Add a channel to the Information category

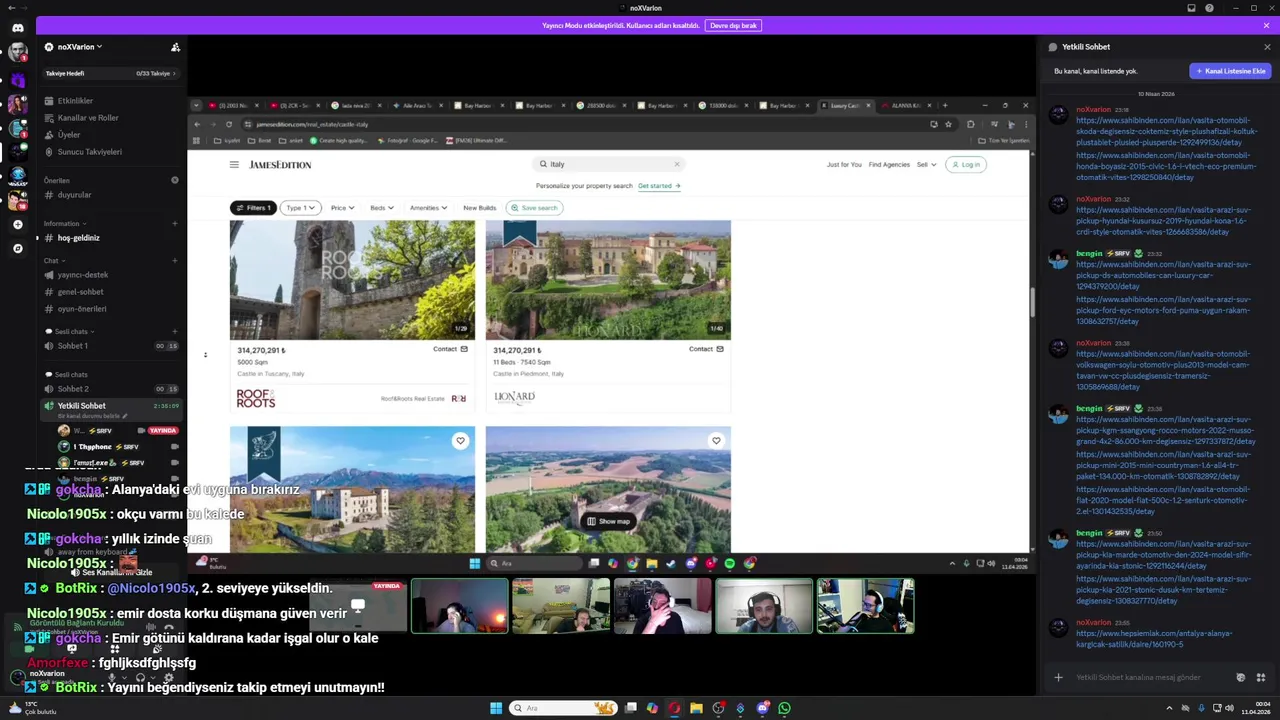[175, 224]
